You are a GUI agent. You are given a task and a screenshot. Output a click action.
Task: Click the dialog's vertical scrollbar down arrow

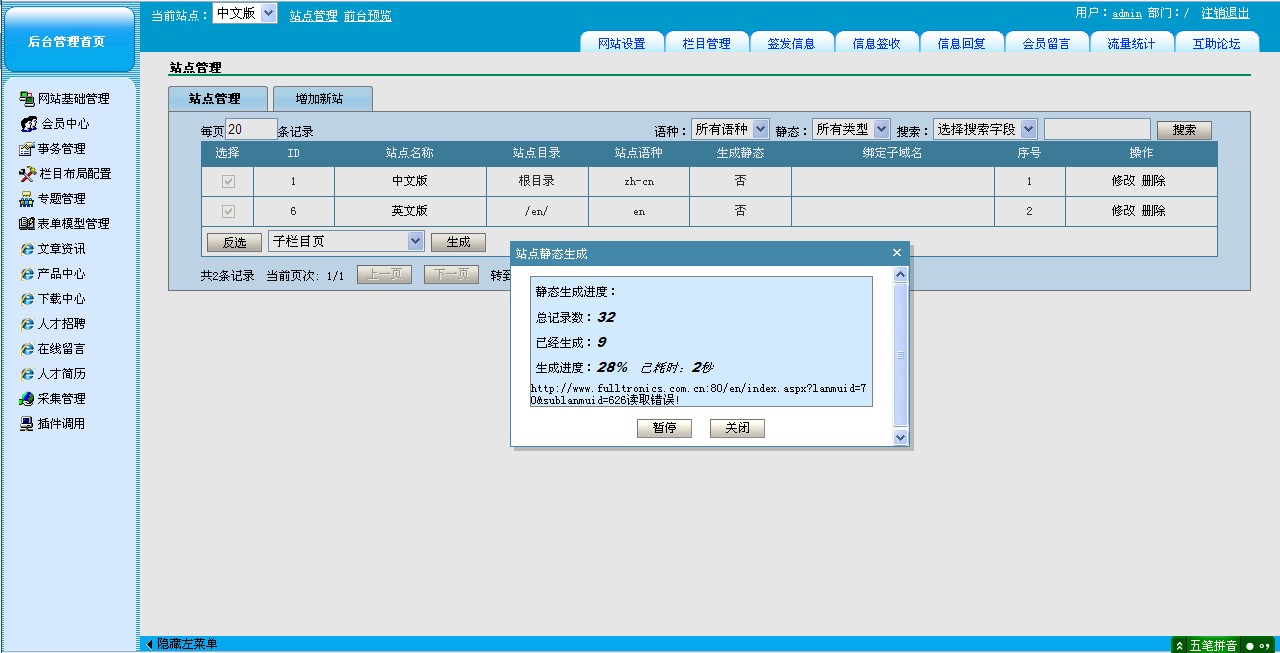tap(900, 437)
